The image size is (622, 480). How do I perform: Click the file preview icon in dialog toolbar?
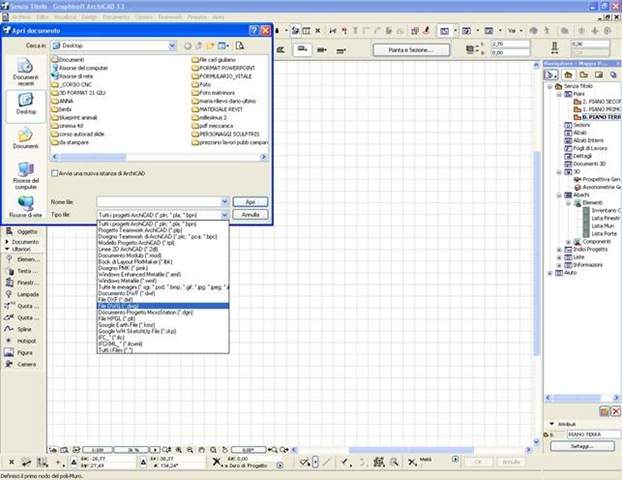pyautogui.click(x=240, y=46)
